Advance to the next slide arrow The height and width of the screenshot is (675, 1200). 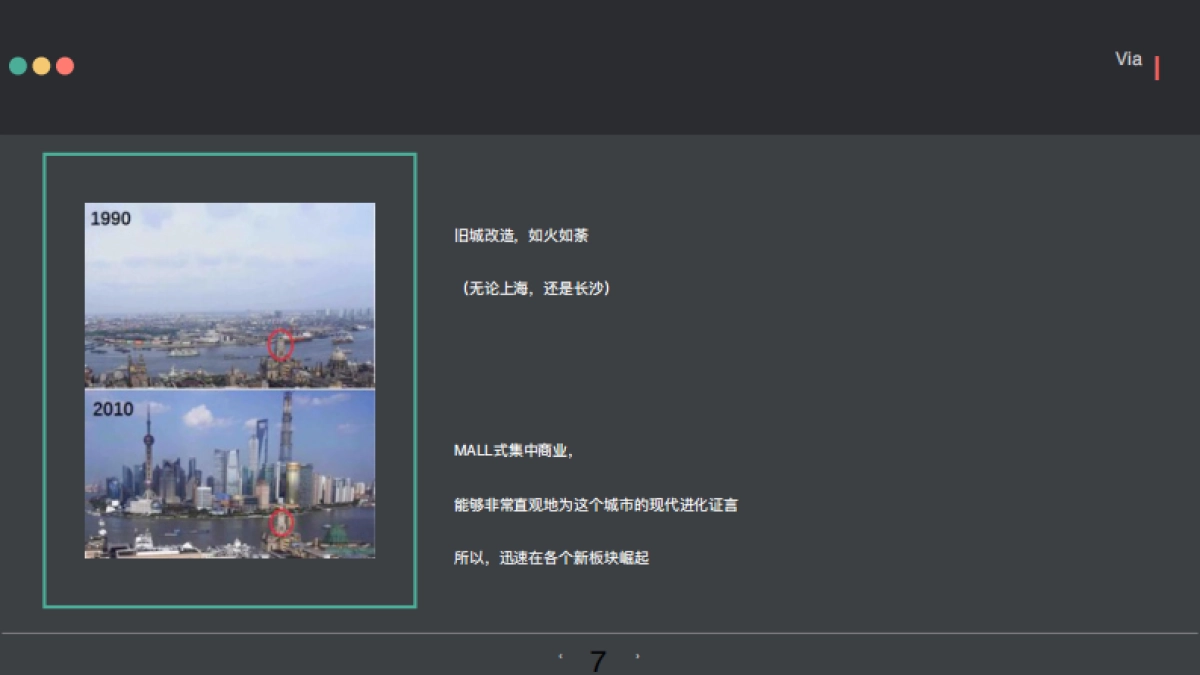coord(637,657)
